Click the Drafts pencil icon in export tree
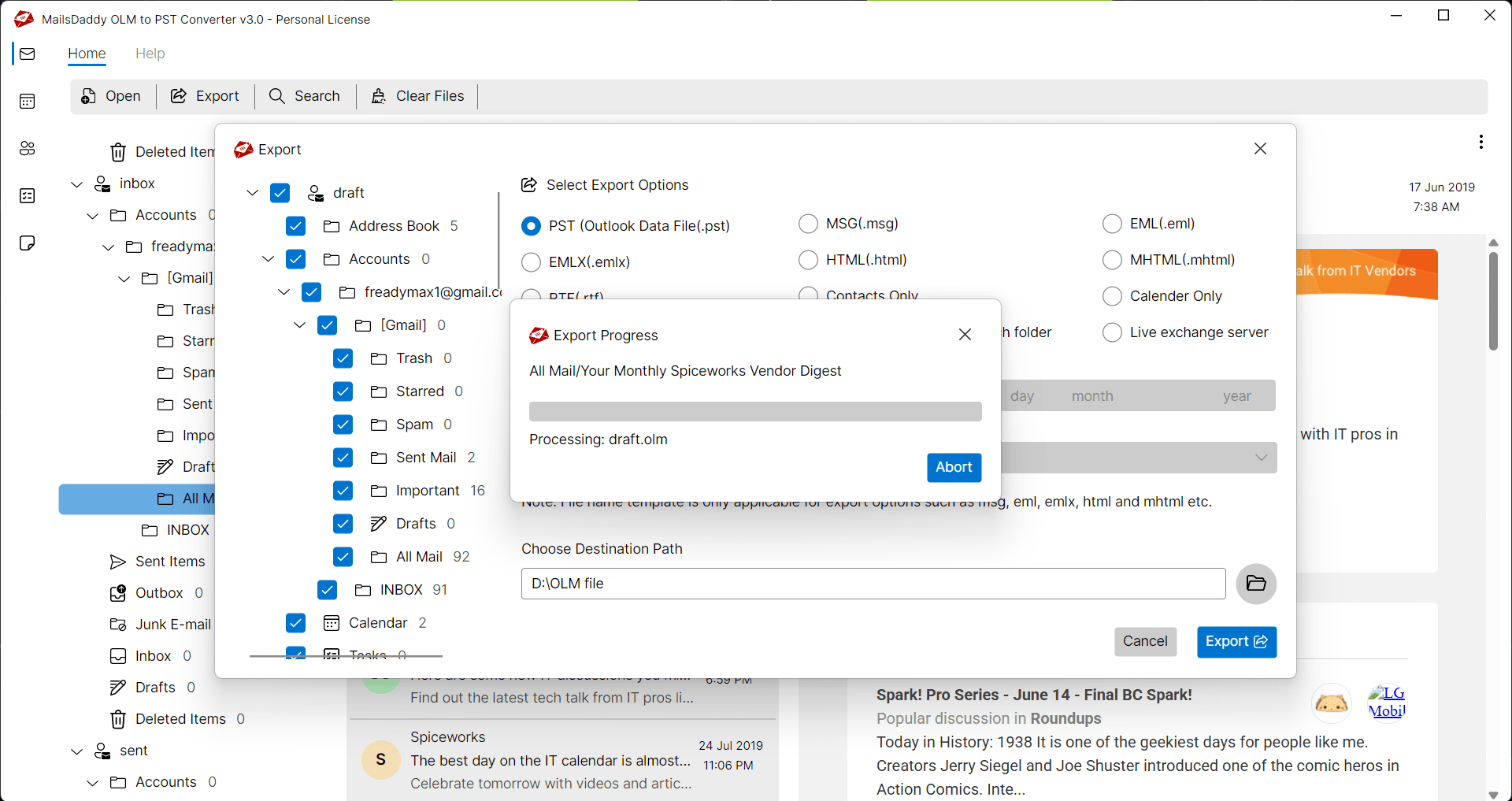Image resolution: width=1512 pixels, height=801 pixels. (x=379, y=524)
